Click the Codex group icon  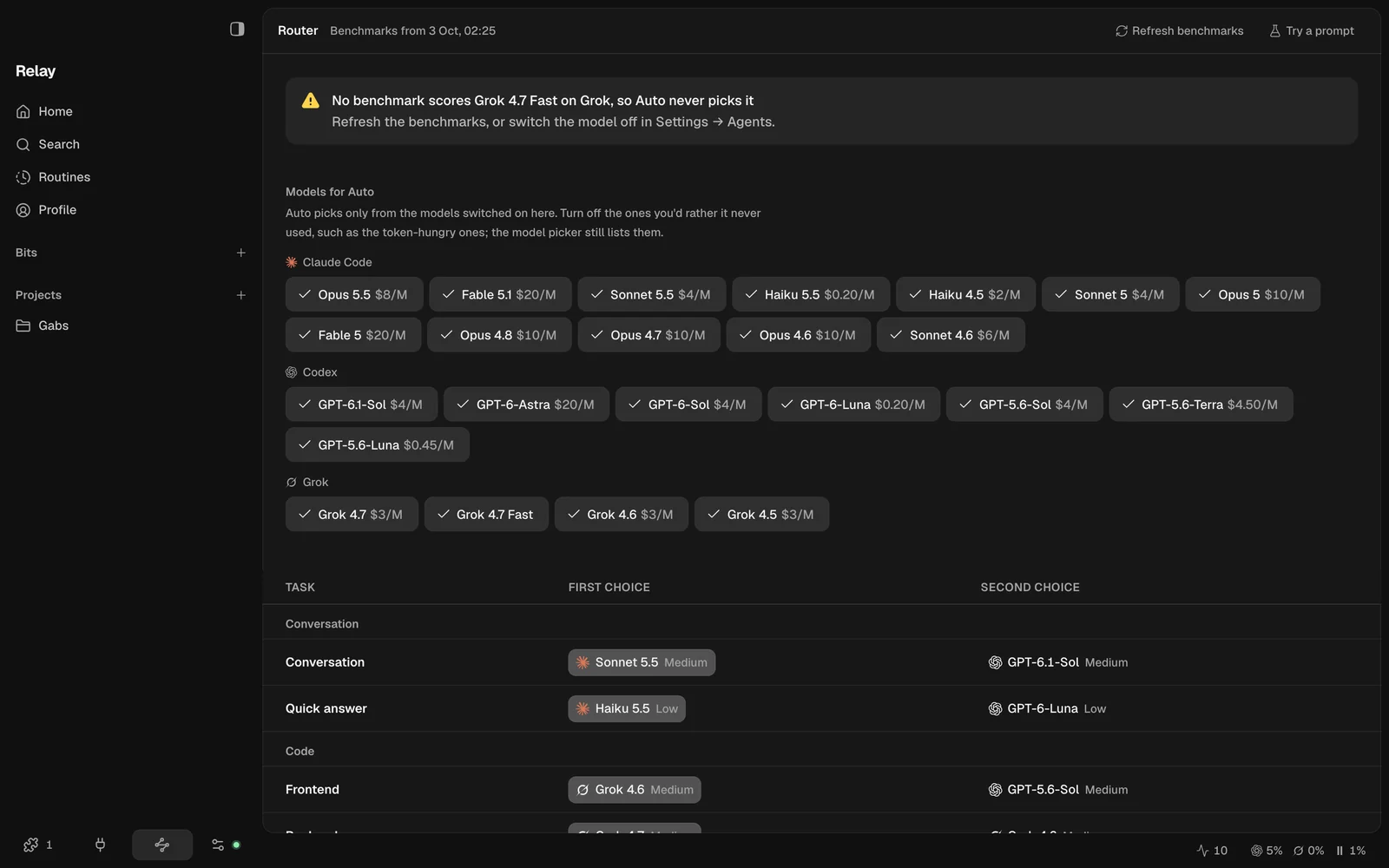(x=292, y=372)
